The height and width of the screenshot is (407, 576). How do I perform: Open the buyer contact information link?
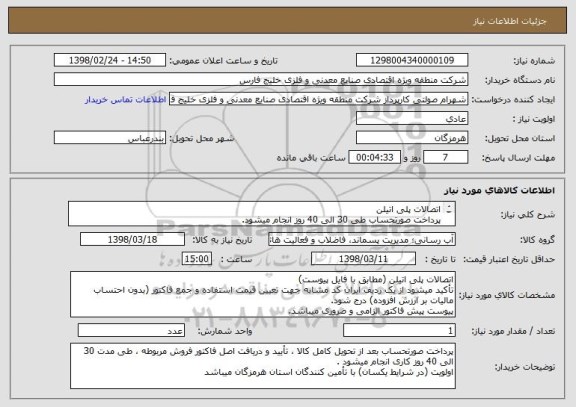(126, 100)
